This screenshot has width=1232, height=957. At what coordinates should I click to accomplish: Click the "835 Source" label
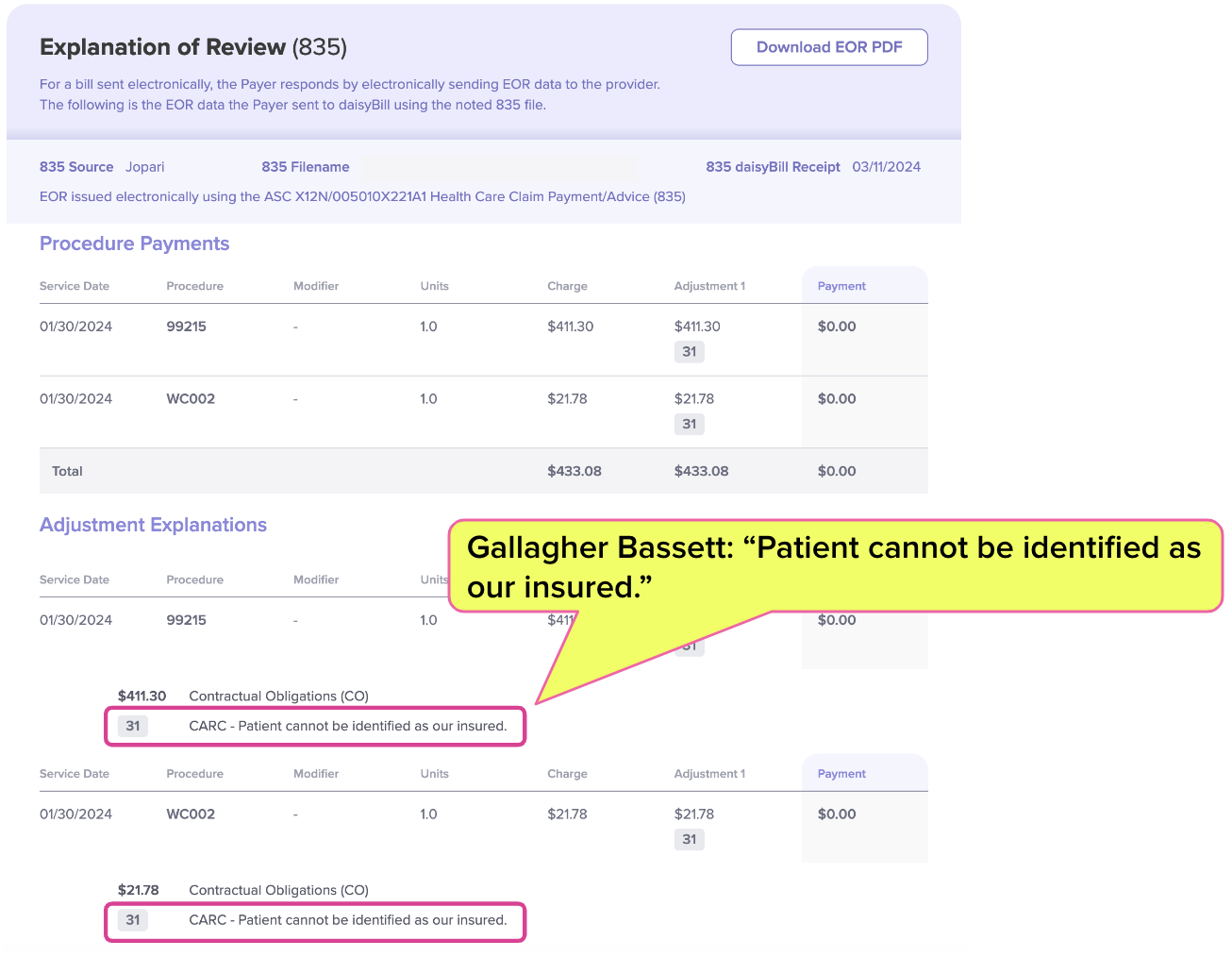(x=76, y=167)
